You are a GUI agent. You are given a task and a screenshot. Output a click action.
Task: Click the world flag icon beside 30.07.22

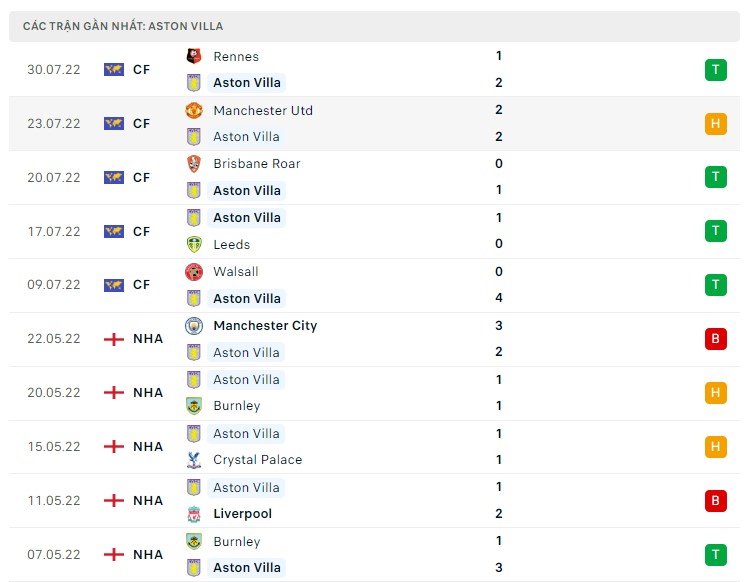point(114,70)
